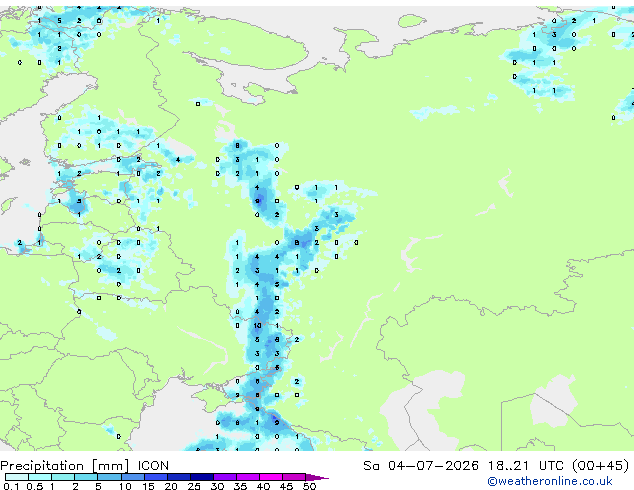Click the date 'Sa 04-07-2026'

tap(421, 466)
